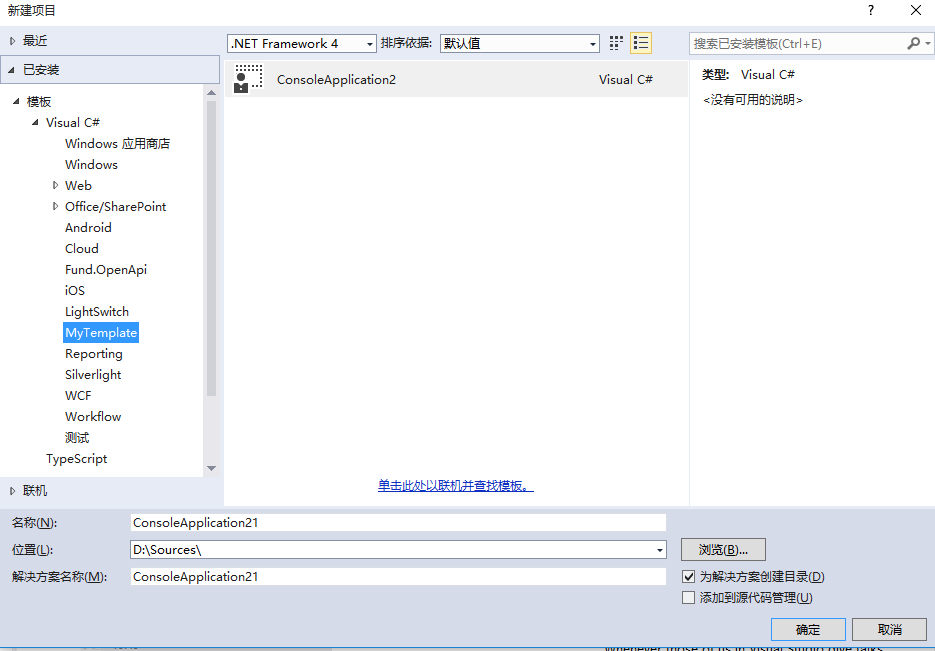935x651 pixels.
Task: Select the LightSwitch category
Action: tap(97, 312)
